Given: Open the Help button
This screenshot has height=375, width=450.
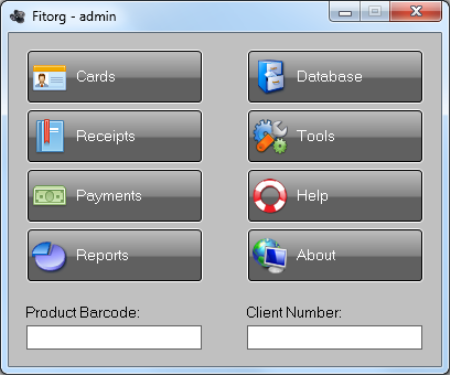Looking at the screenshot, I should [x=335, y=196].
